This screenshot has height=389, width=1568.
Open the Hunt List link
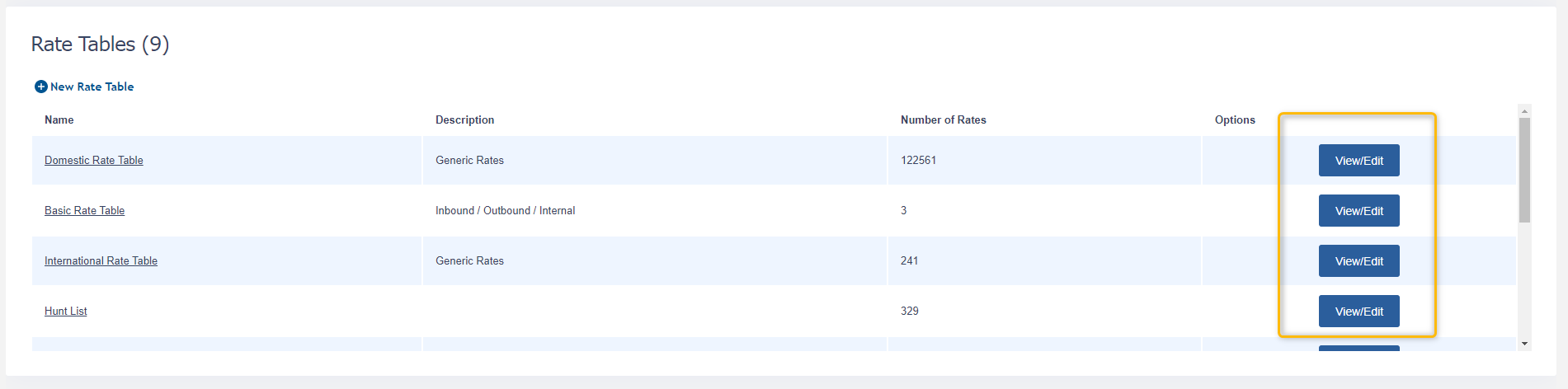click(x=66, y=312)
